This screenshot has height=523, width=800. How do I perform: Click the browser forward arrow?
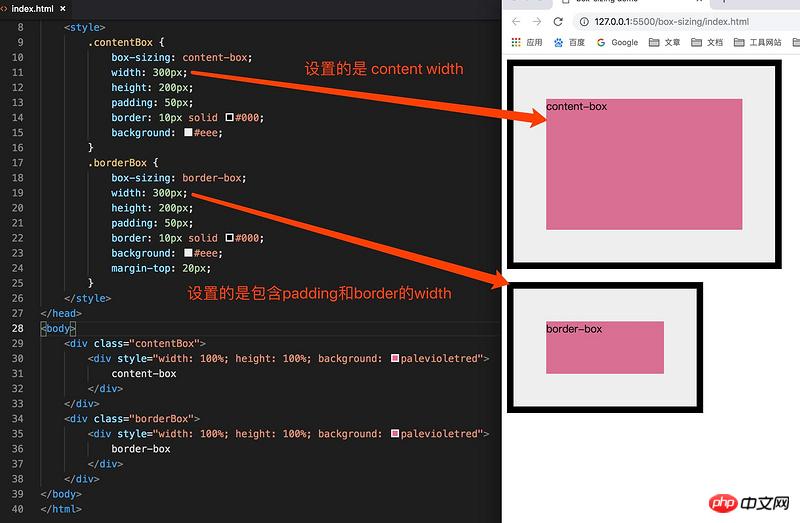click(537, 21)
